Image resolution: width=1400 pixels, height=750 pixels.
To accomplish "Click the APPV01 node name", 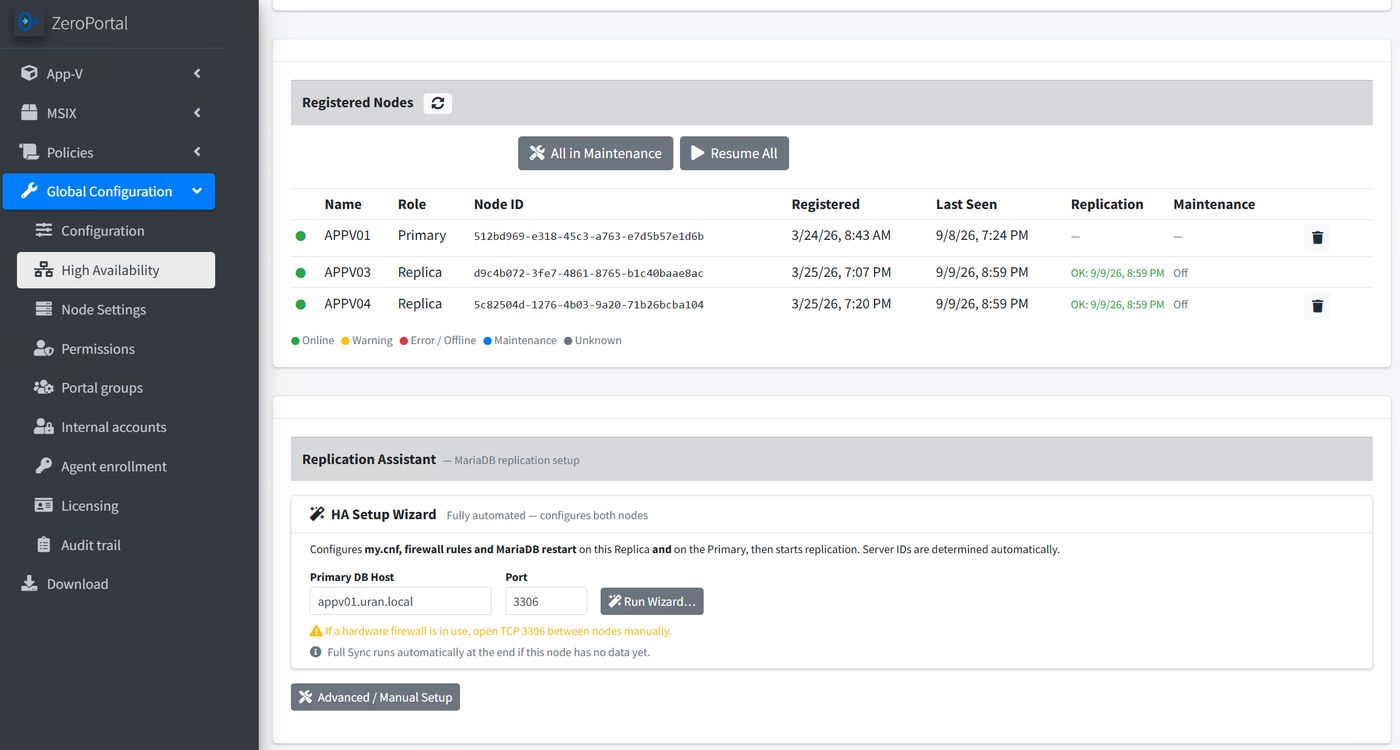I will [347, 236].
